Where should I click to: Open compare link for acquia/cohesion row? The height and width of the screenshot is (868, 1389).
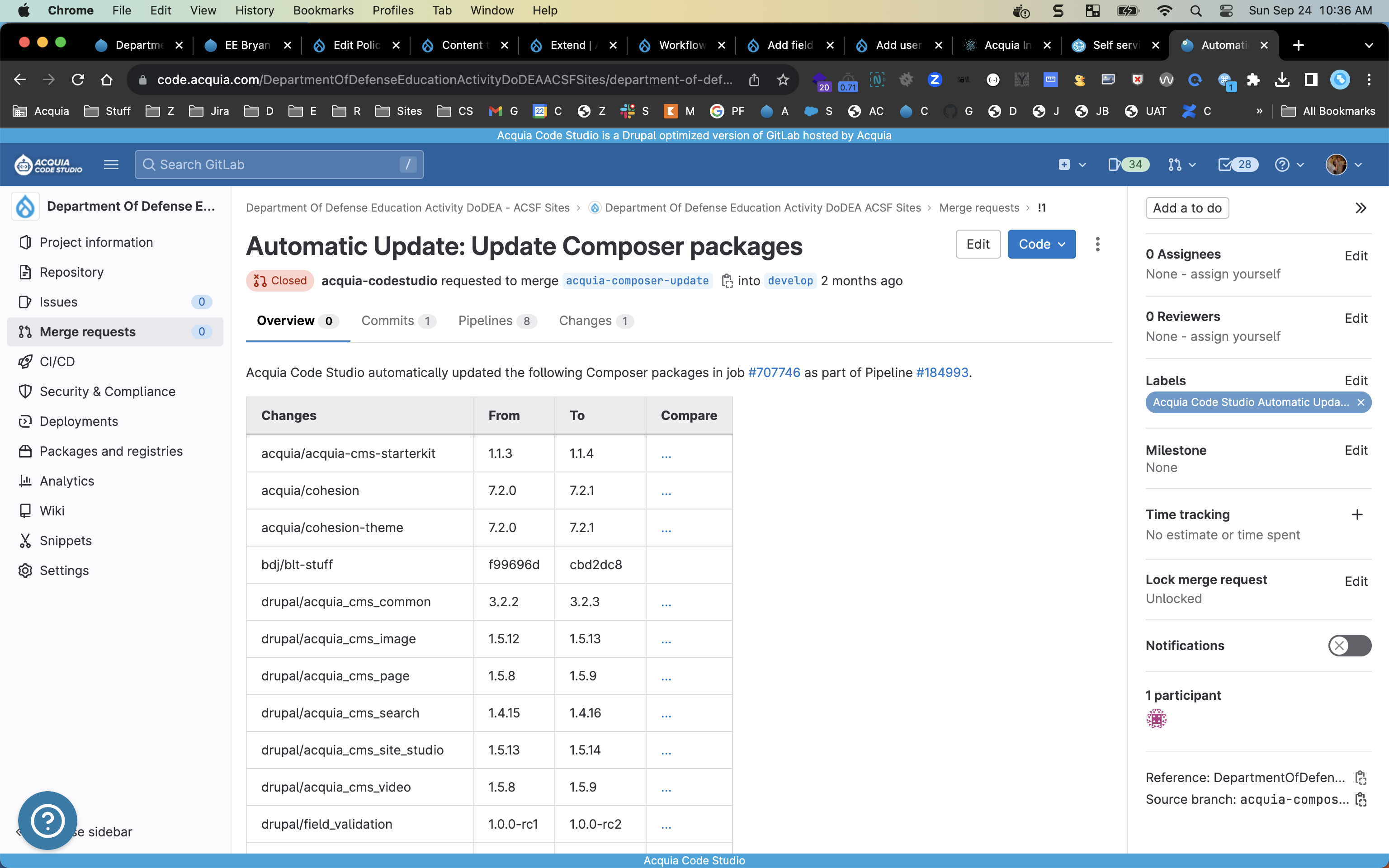point(666,492)
